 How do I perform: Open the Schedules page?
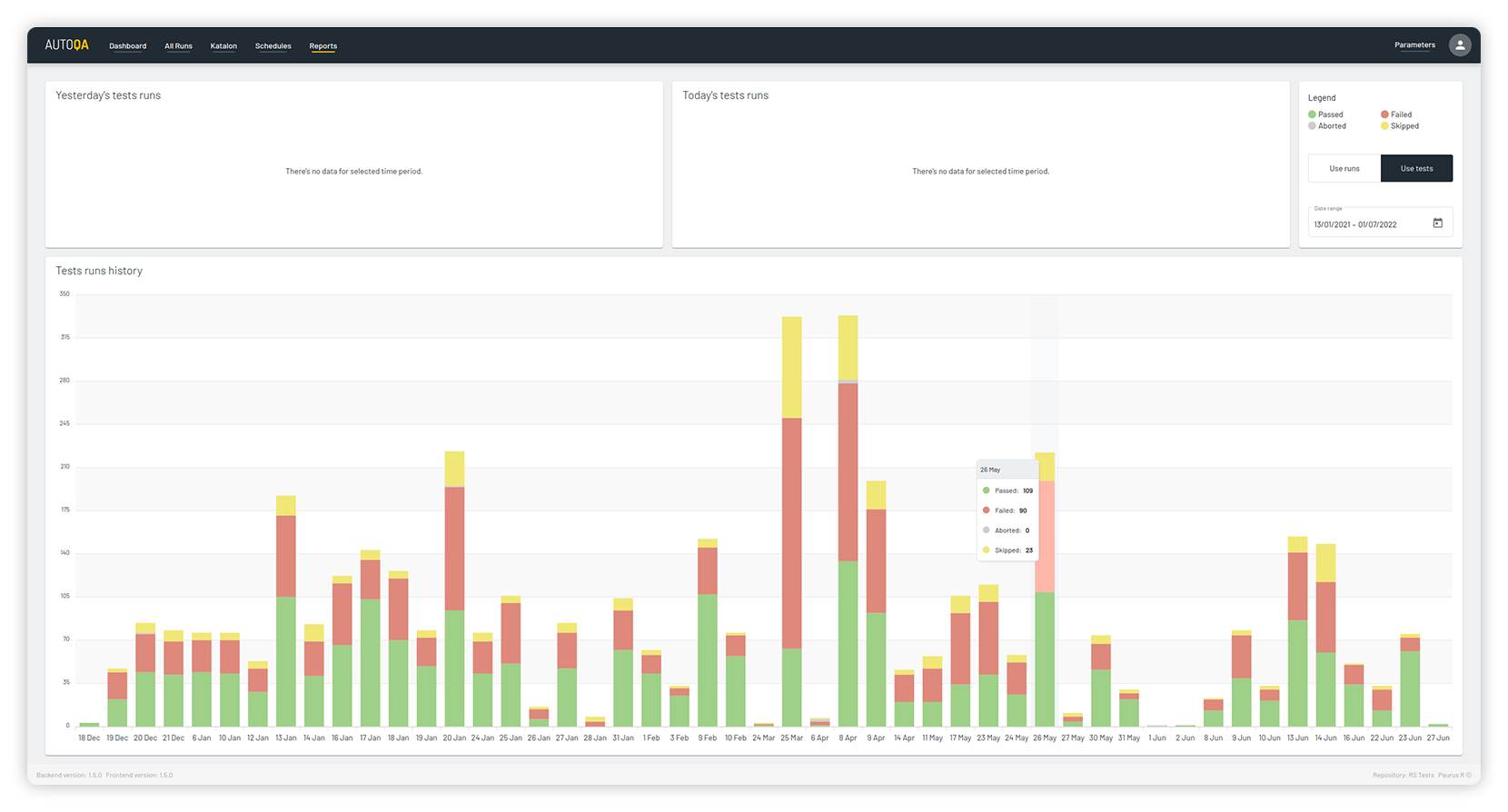coord(273,46)
